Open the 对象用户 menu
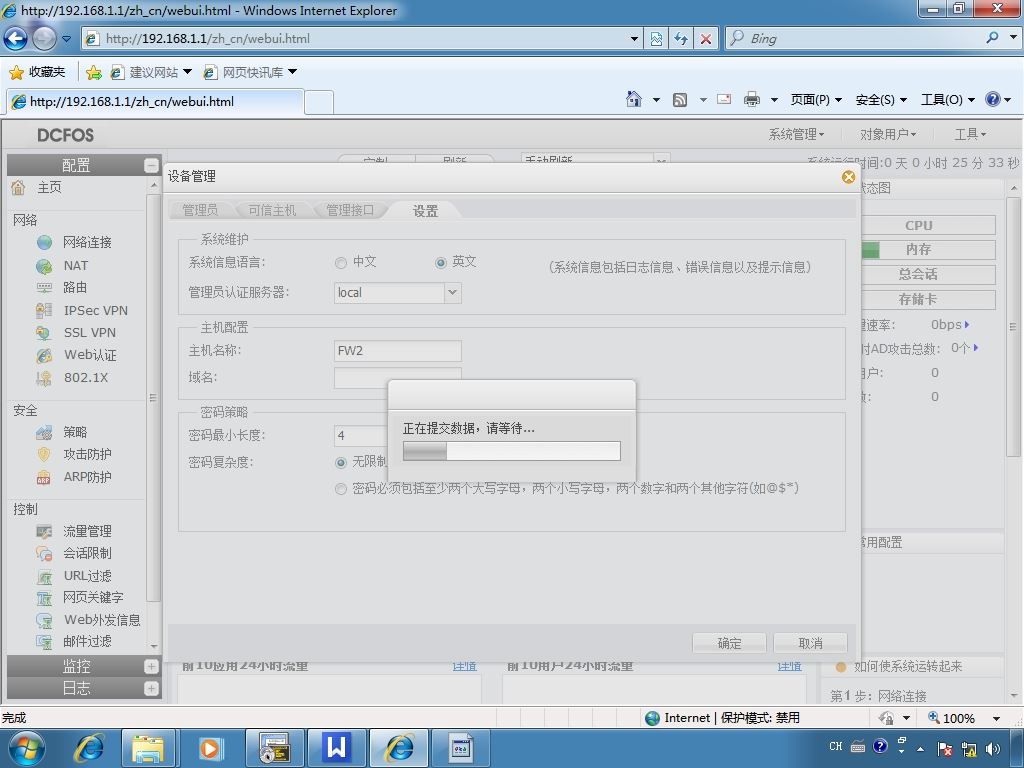The image size is (1024, 768). point(888,135)
